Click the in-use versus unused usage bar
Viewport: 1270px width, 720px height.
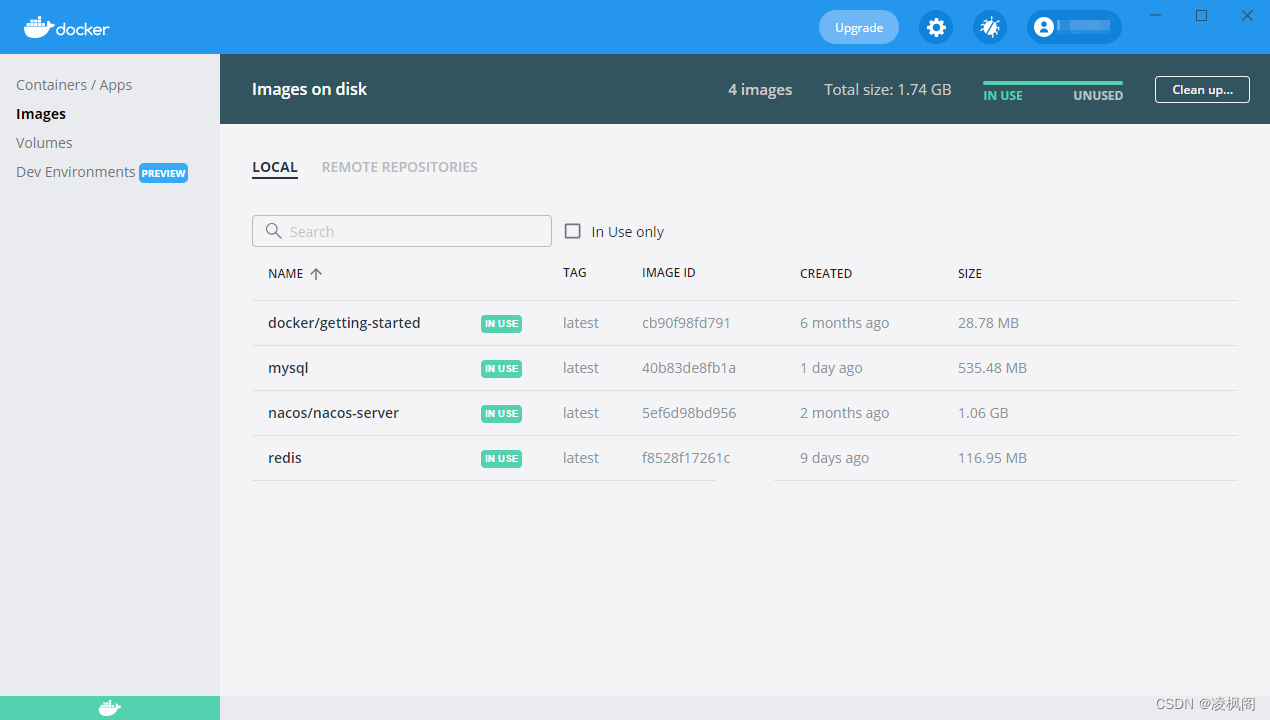pos(1052,85)
